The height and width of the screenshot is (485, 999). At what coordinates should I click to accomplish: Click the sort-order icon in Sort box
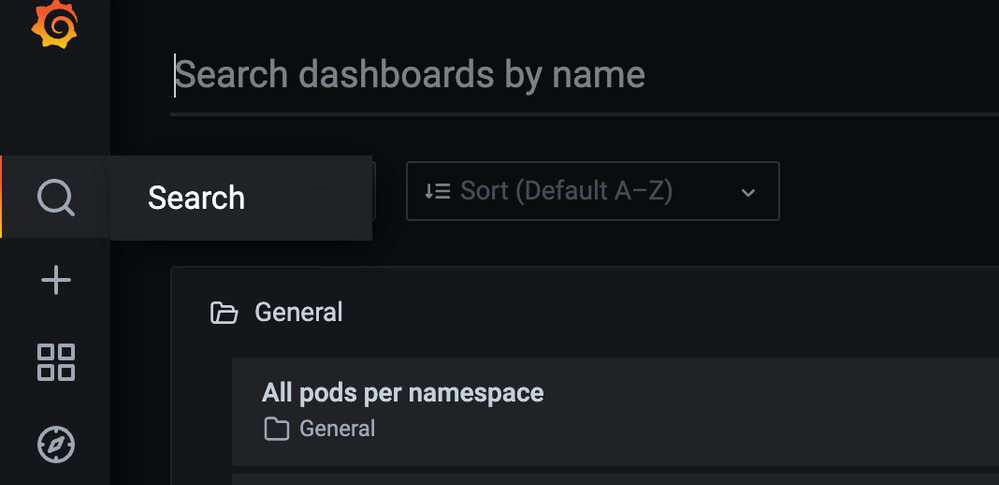(x=437, y=191)
